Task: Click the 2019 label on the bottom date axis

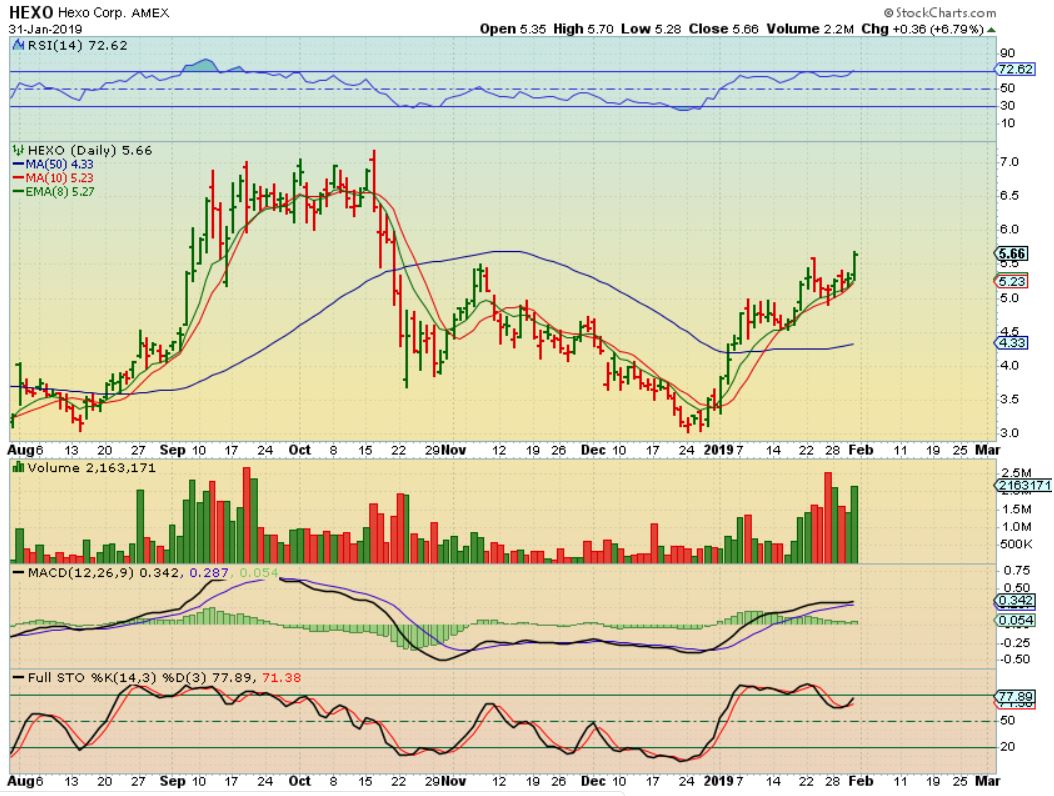Action: [718, 781]
